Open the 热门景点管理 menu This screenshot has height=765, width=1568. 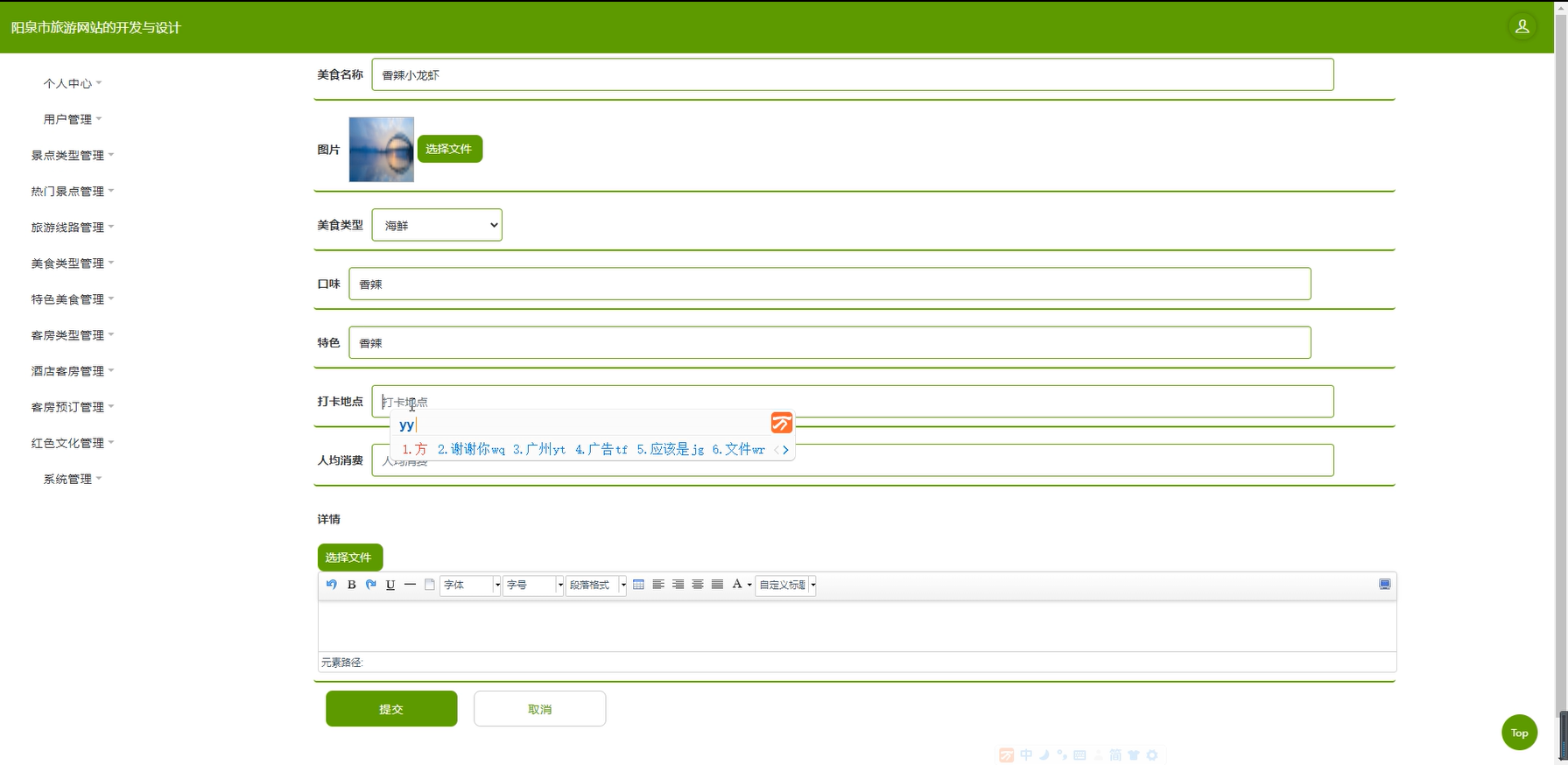pyautogui.click(x=73, y=191)
